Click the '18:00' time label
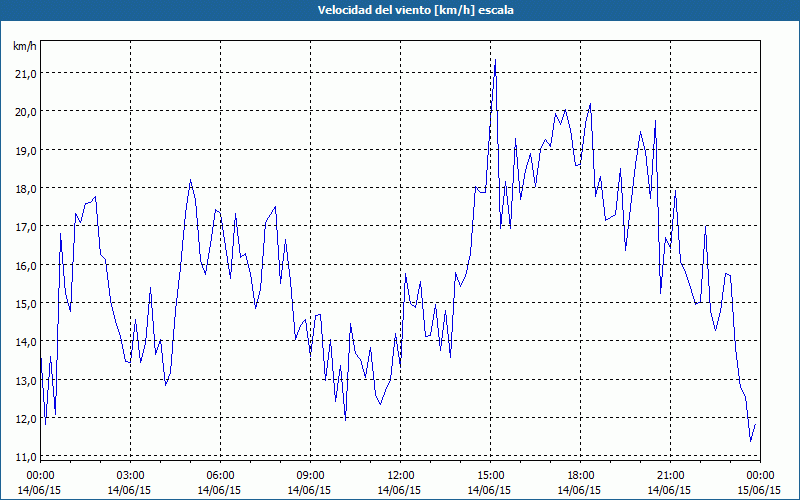Screen dimensions: 800x500 coord(581,476)
